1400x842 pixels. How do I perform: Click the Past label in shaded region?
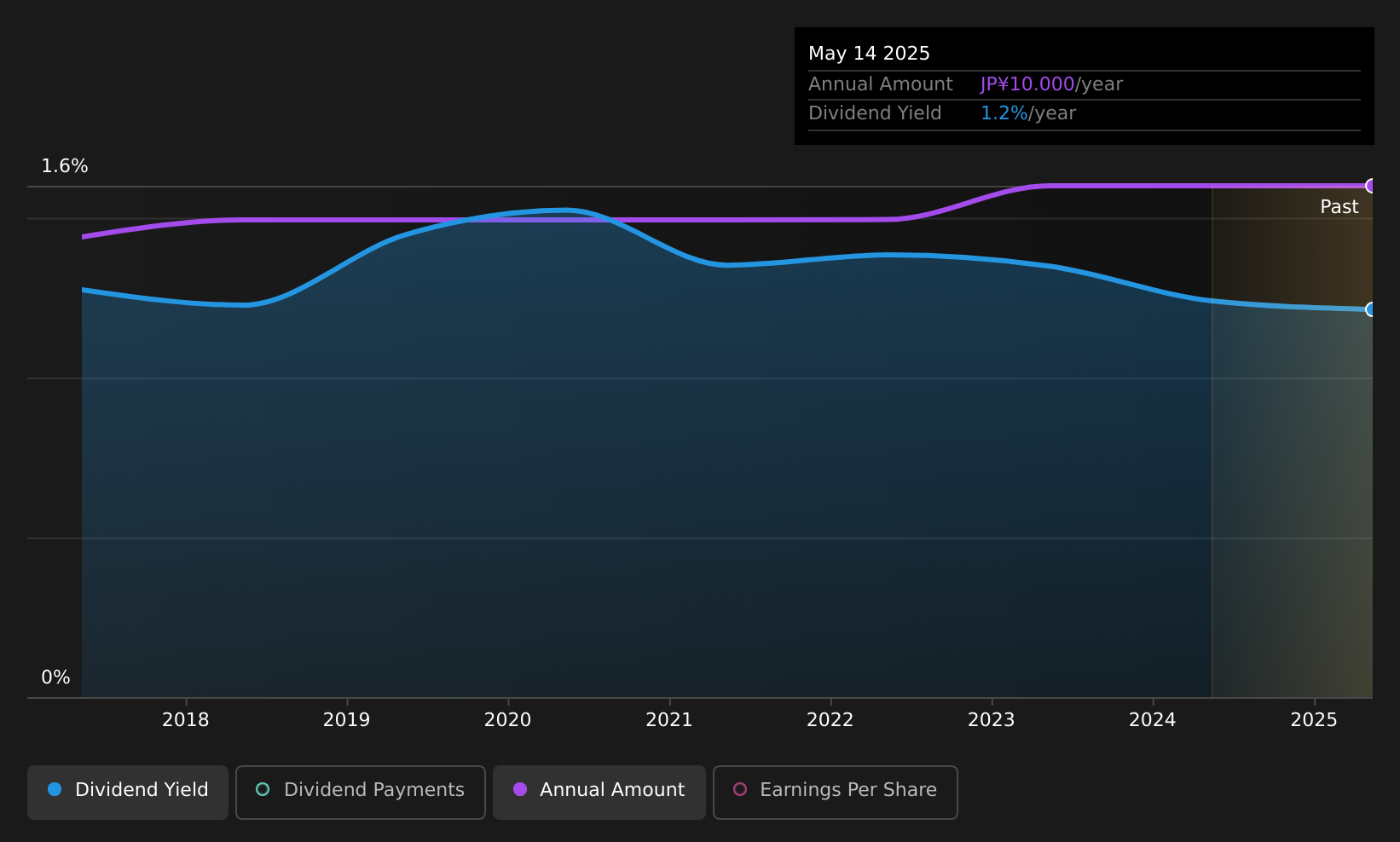coord(1339,207)
